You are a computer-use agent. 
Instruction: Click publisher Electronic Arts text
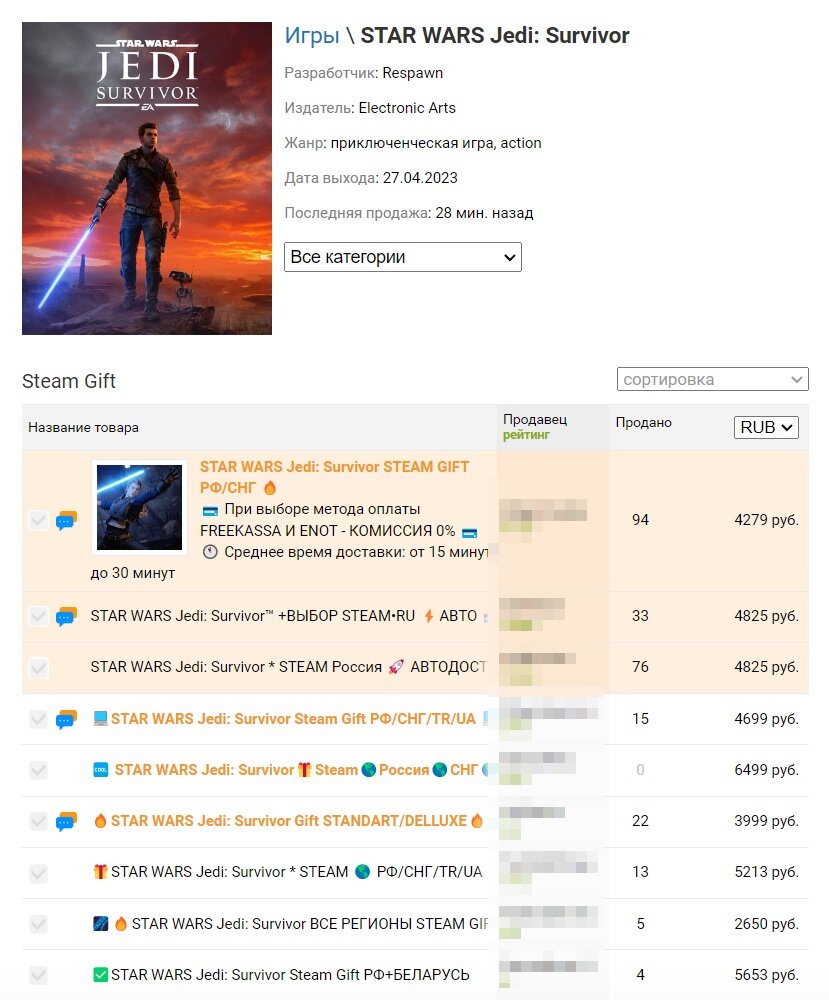(407, 108)
